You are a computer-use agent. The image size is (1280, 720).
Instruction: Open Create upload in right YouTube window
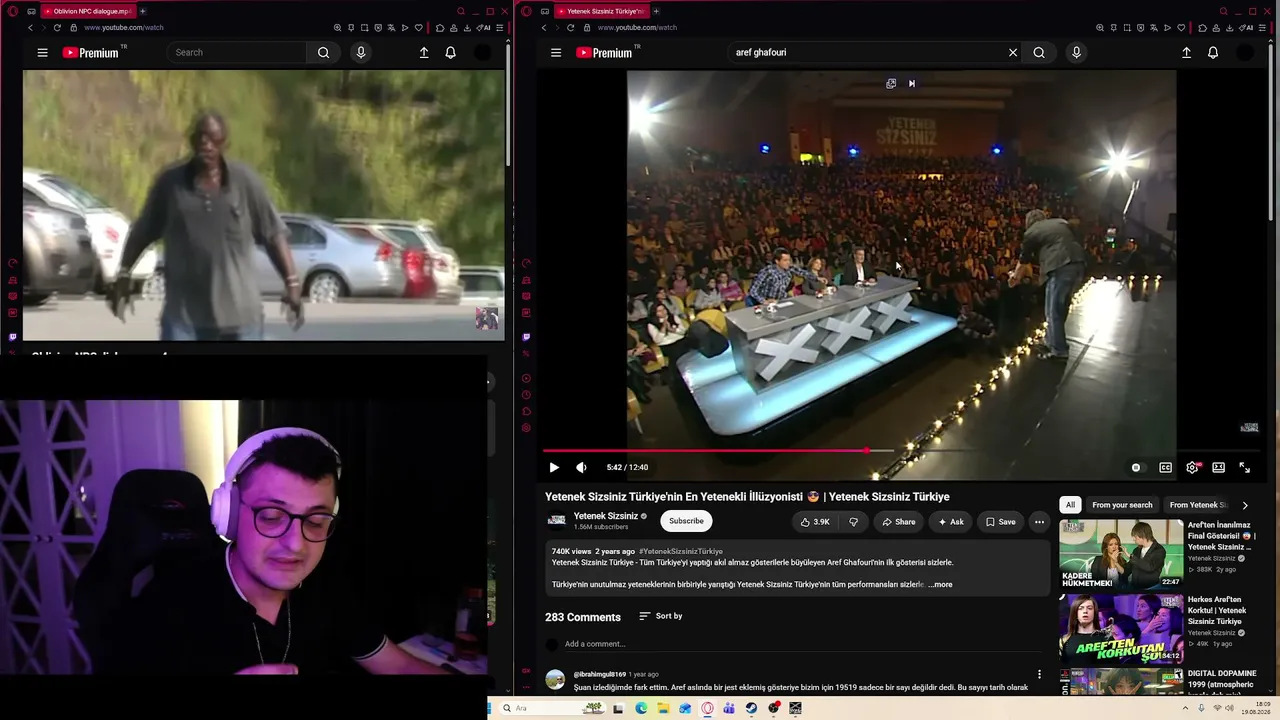pyautogui.click(x=1187, y=53)
